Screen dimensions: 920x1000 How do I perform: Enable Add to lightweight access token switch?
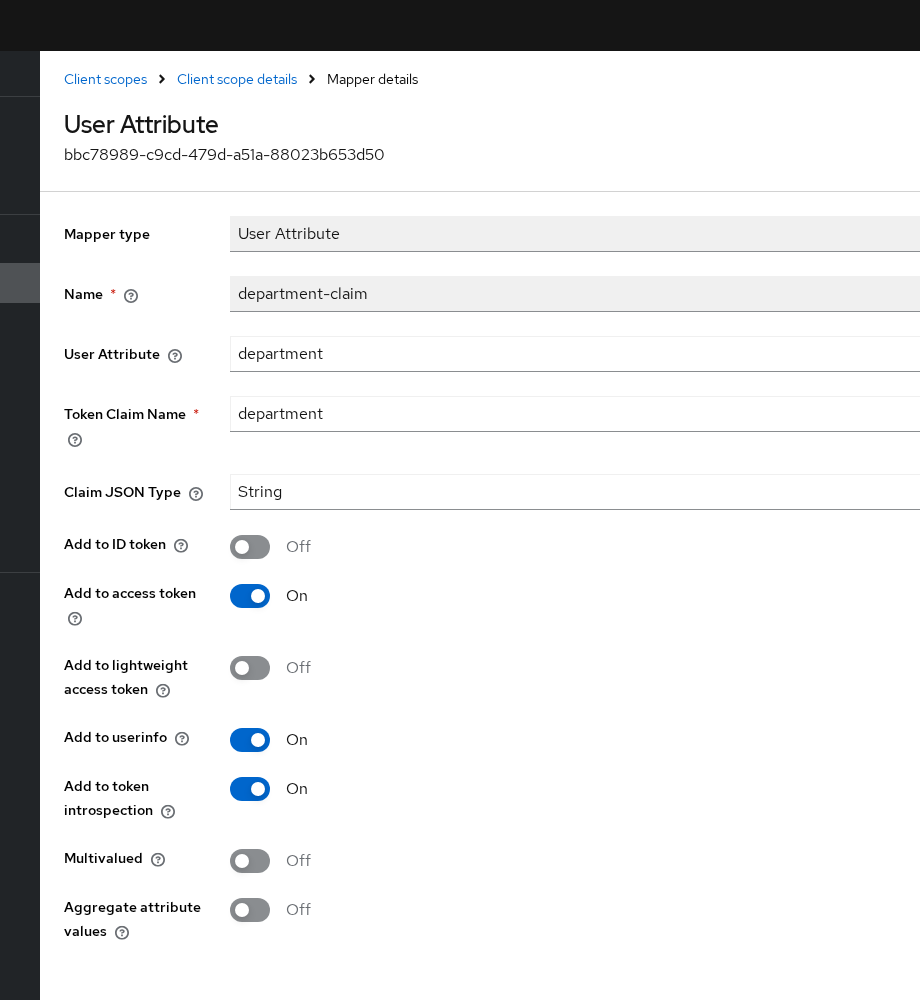pos(250,668)
